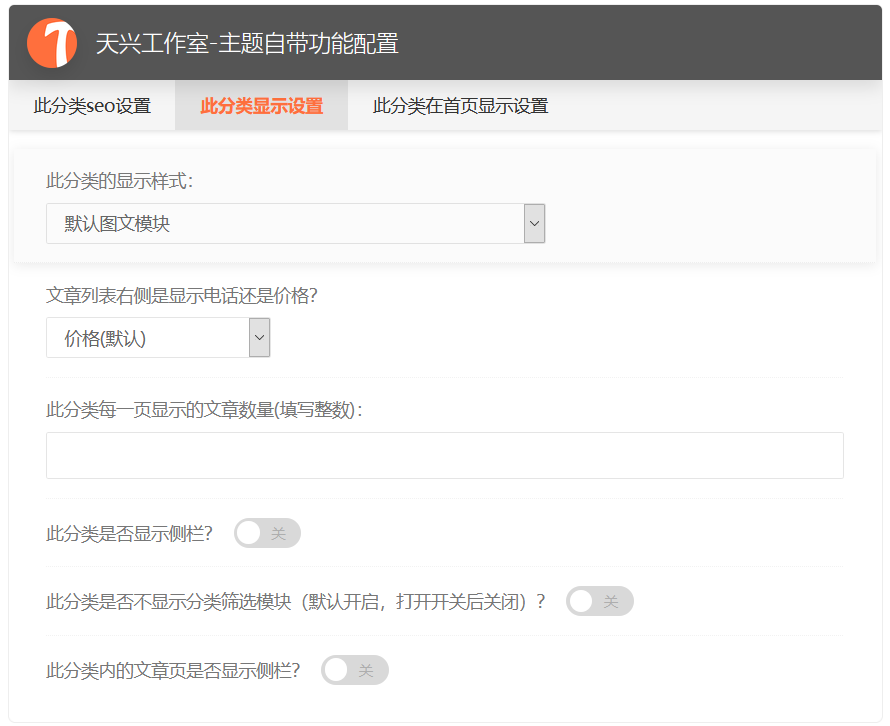Click the 此分类是否显示侧栏? label text
Image resolution: width=890 pixels, height=726 pixels.
tap(129, 533)
